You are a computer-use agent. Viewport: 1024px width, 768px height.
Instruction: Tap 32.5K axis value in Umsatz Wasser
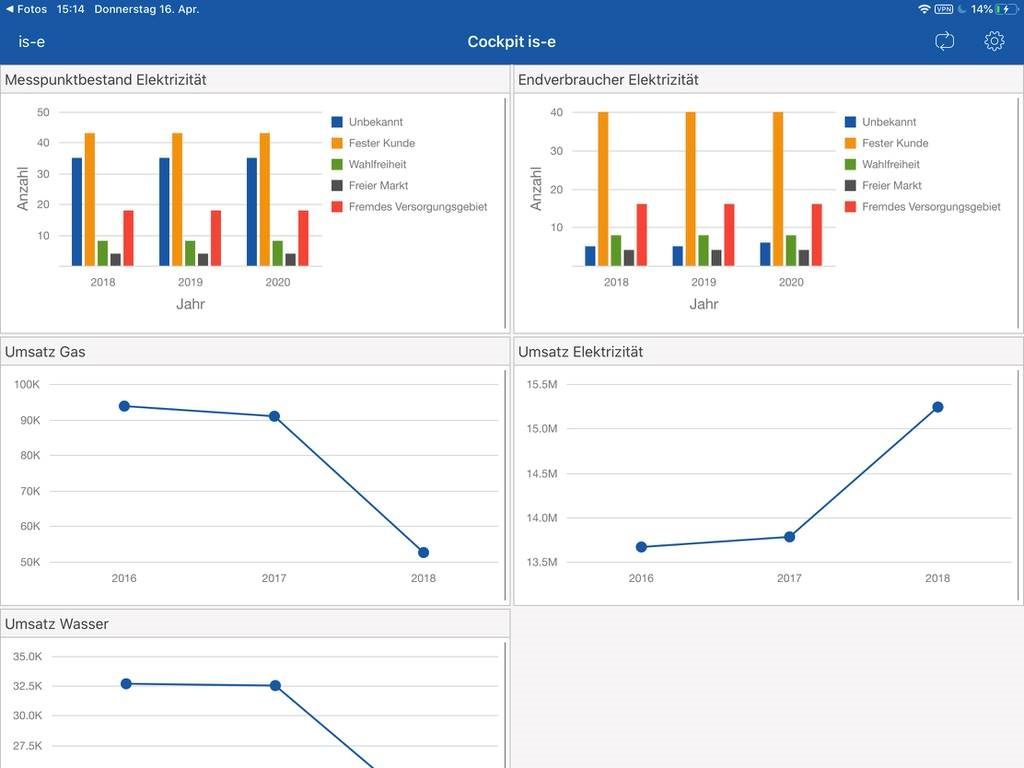pos(27,686)
